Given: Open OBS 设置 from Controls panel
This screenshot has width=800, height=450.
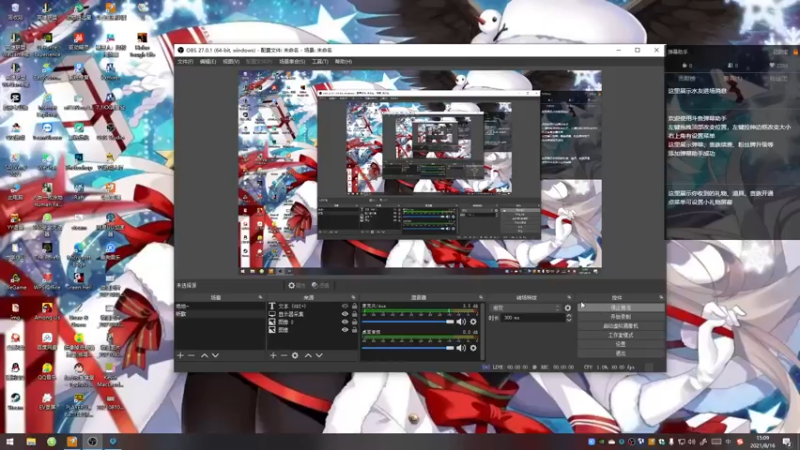Looking at the screenshot, I should pos(621,344).
